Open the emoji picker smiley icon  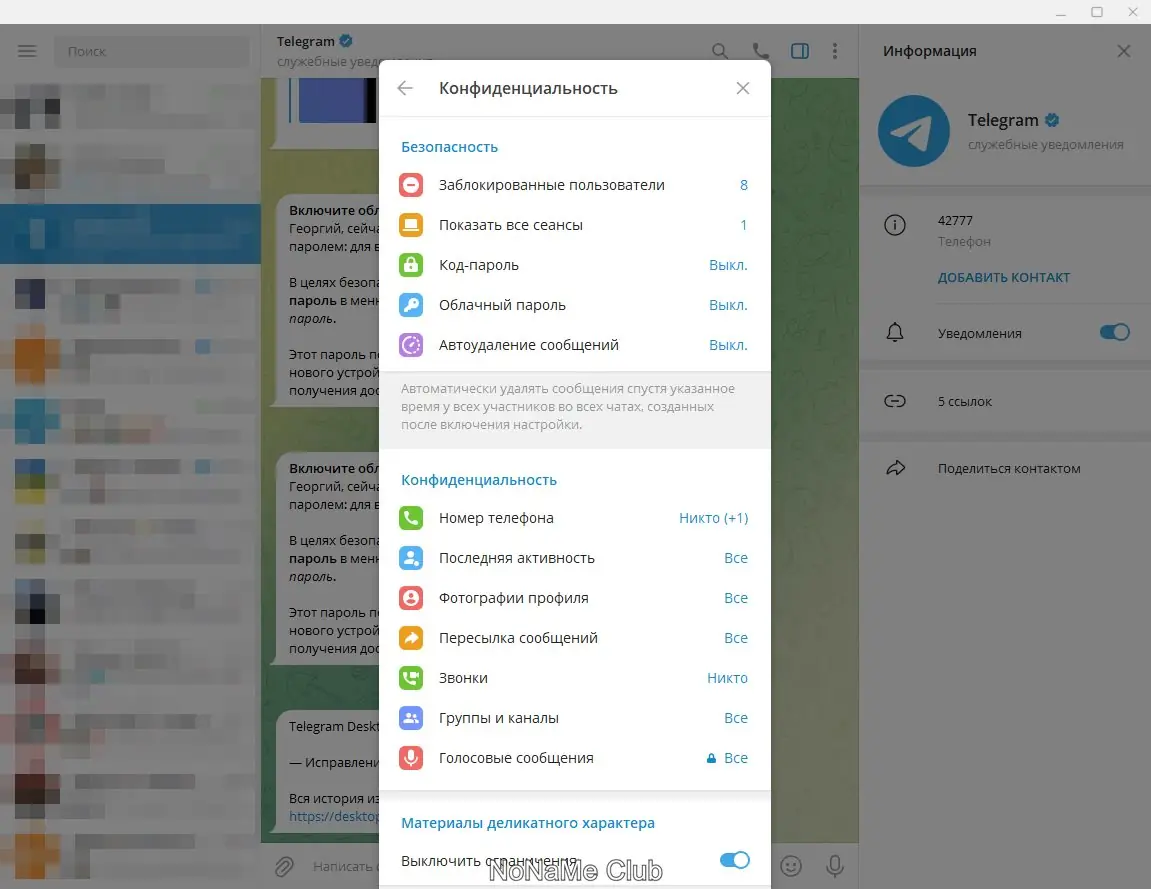tap(791, 866)
